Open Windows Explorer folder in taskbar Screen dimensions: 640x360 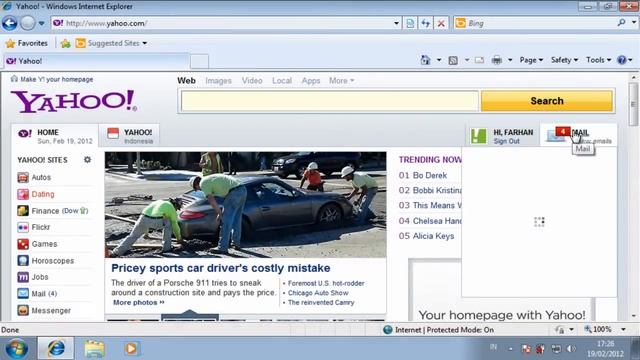(x=94, y=349)
